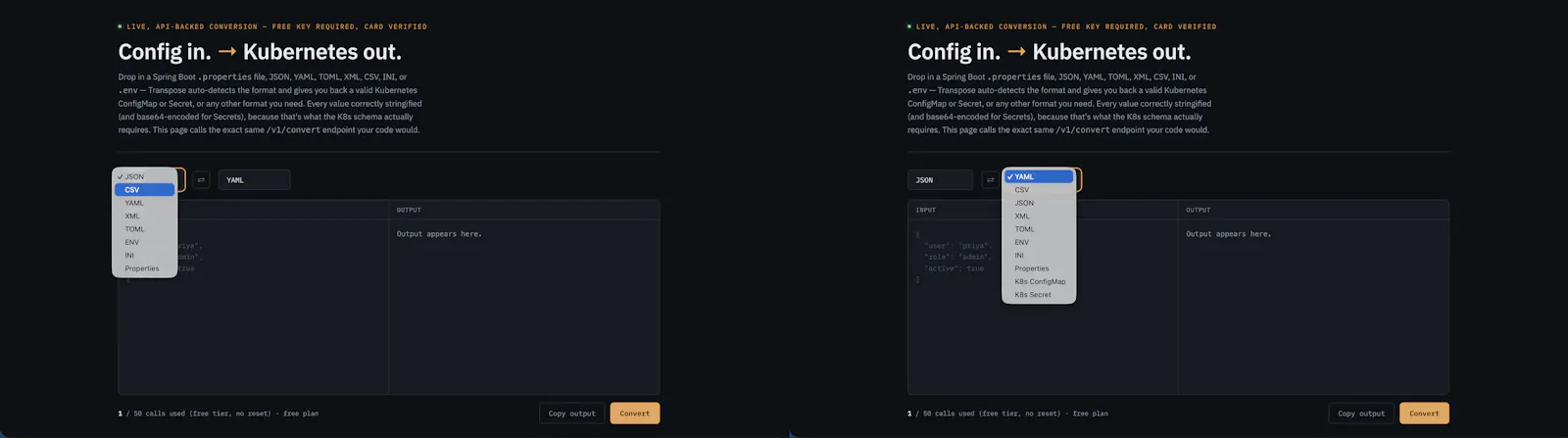Screen dimensions: 1568x438
Task: Pick ENV in the input-format list
Action: pyautogui.click(x=145, y=242)
